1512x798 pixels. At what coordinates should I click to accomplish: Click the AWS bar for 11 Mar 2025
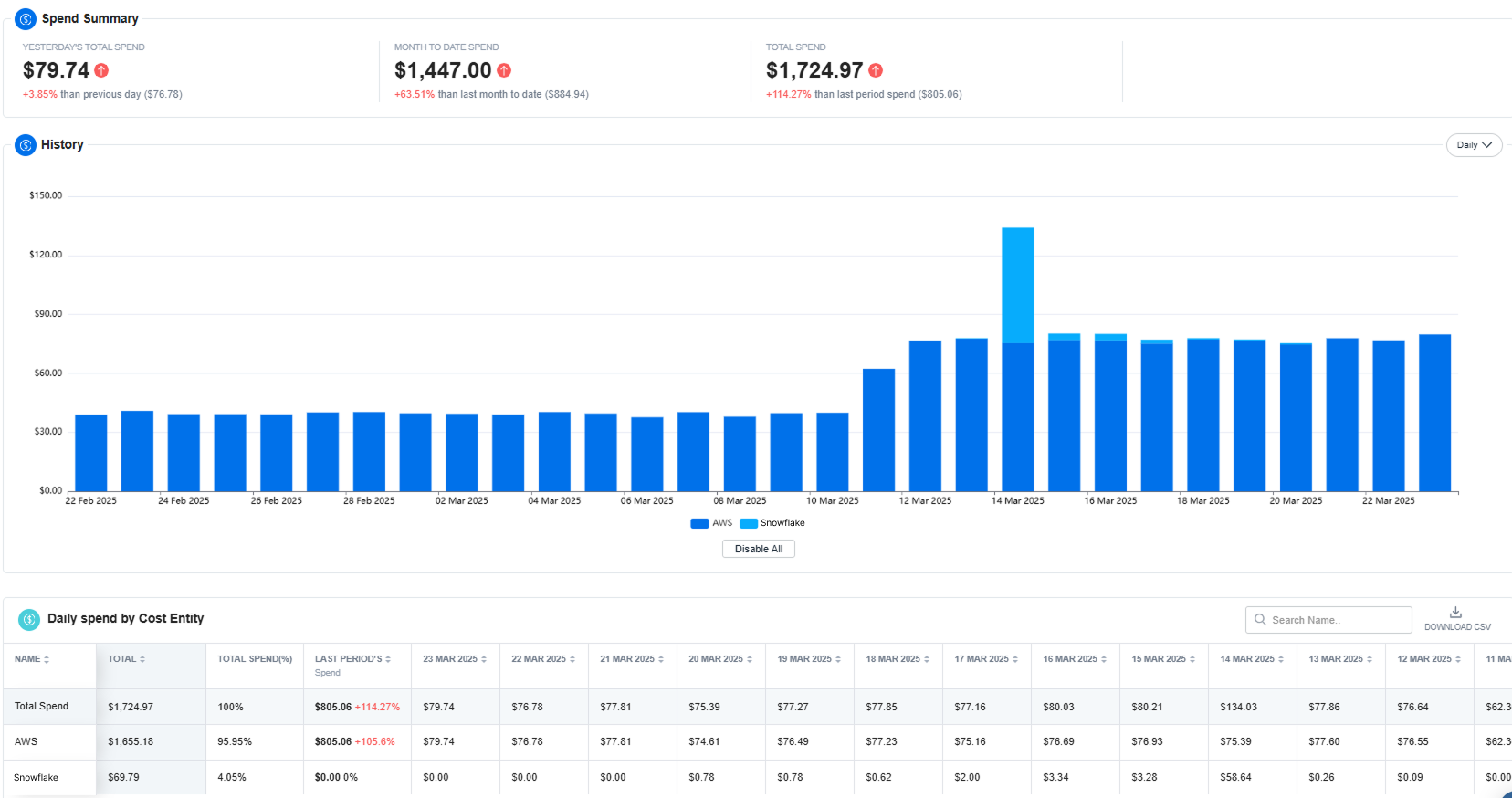pos(878,430)
